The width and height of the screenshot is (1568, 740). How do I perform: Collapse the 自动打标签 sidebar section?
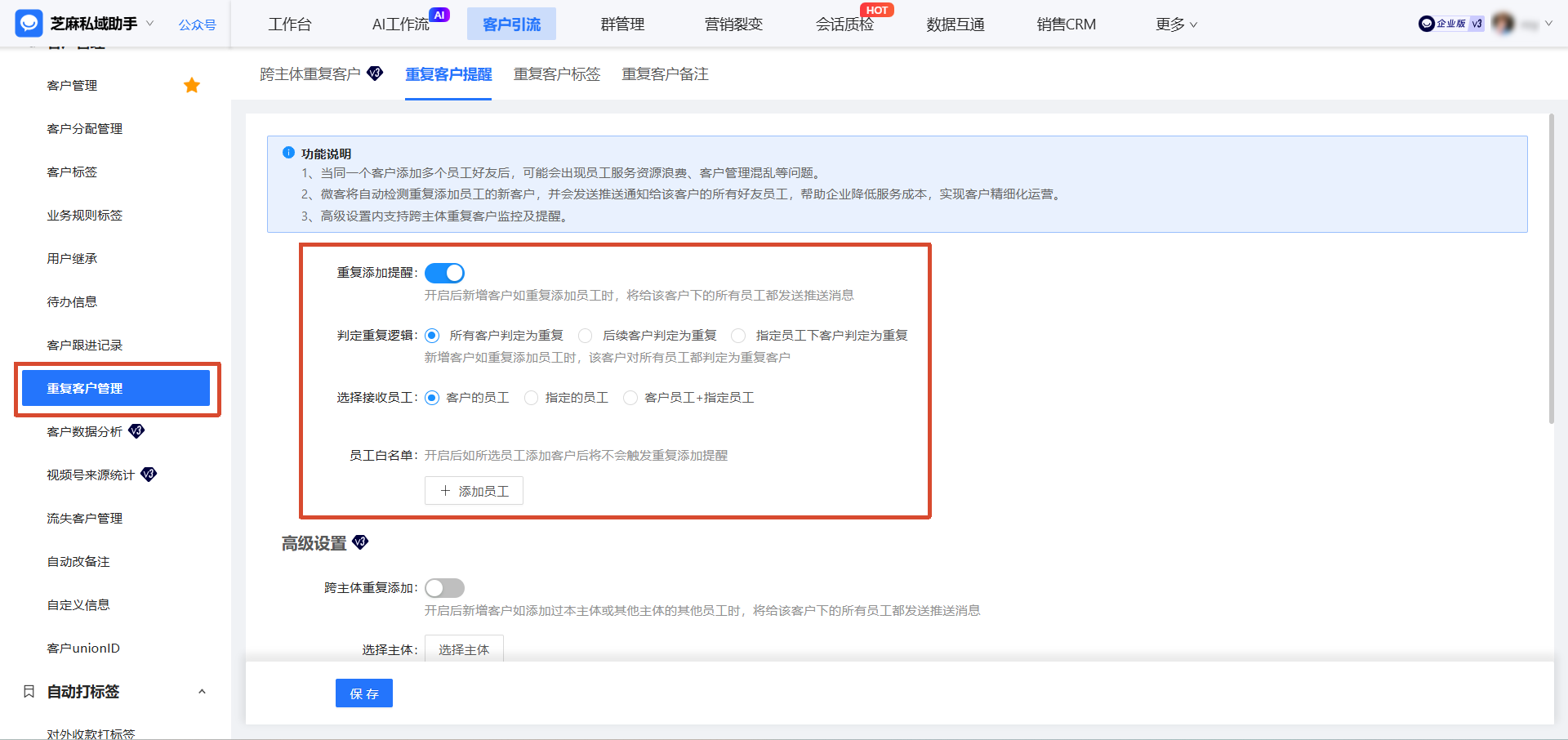click(x=203, y=692)
